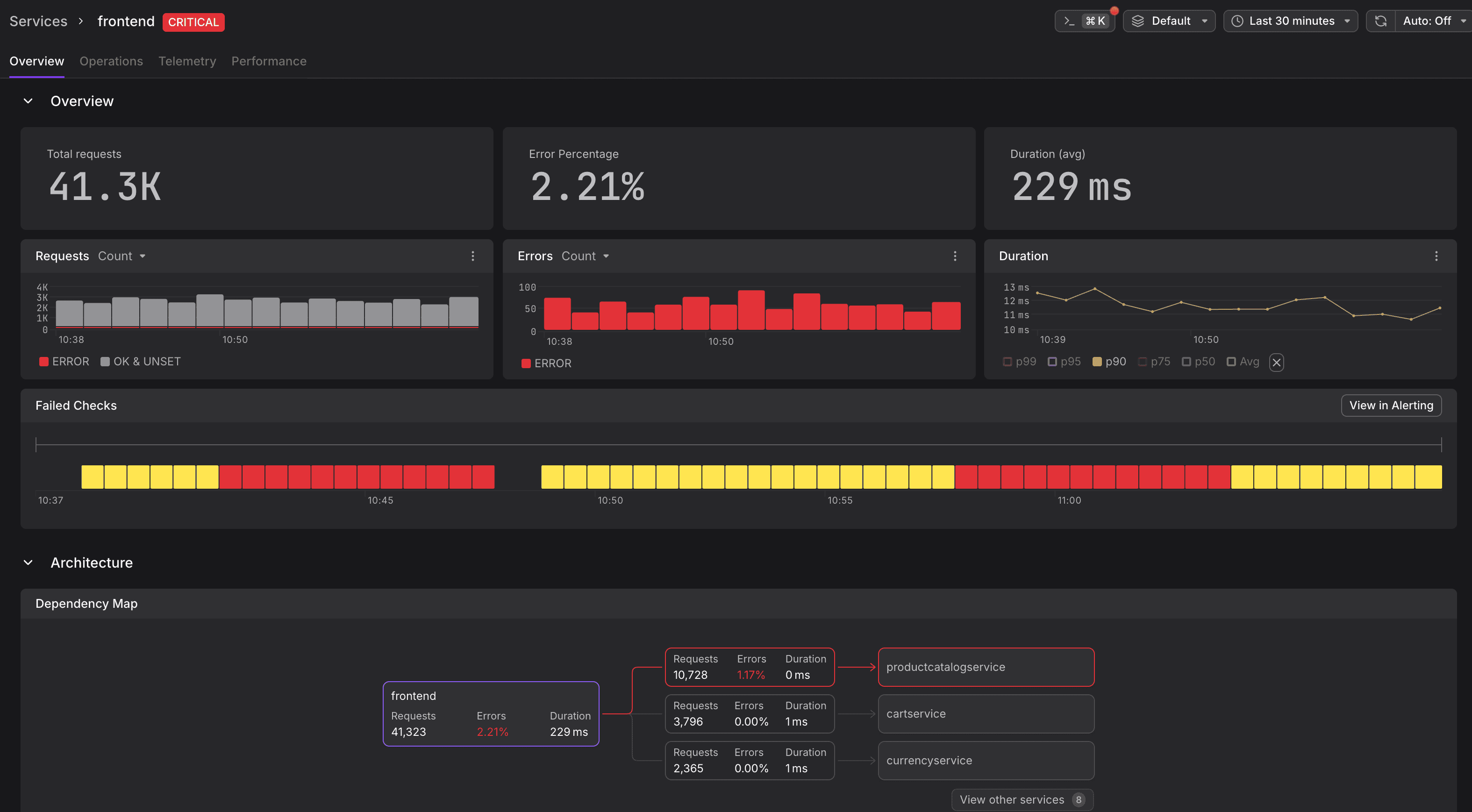1472x812 pixels.
Task: Open Requests Count metric dropdown
Action: coord(121,256)
